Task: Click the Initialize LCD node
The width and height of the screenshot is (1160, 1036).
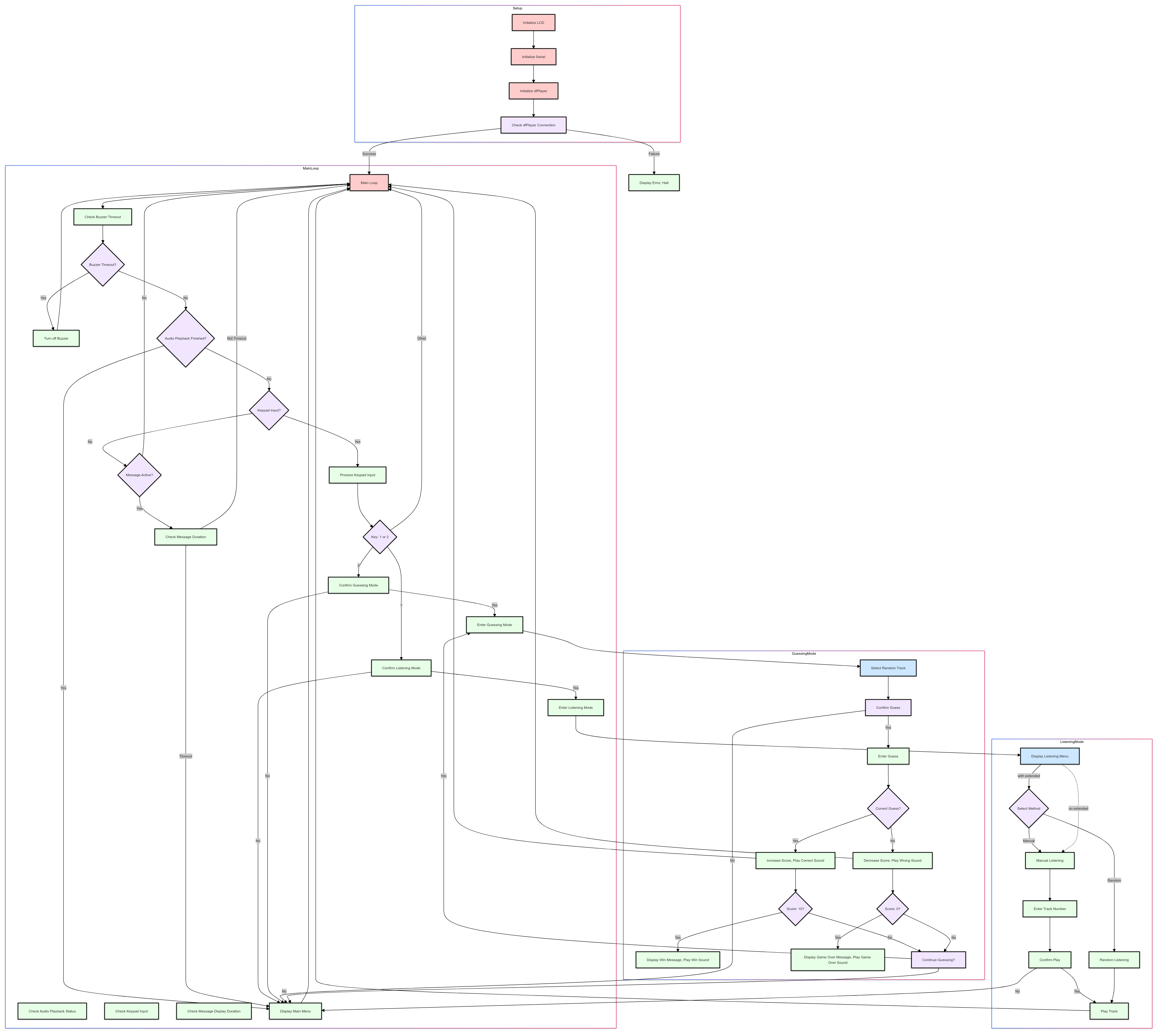Action: coord(533,23)
